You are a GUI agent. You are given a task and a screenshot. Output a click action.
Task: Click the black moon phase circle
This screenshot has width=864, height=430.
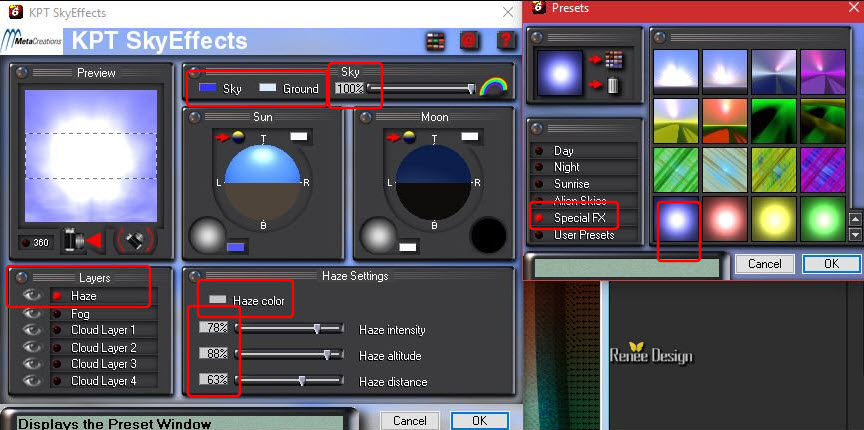coord(488,235)
